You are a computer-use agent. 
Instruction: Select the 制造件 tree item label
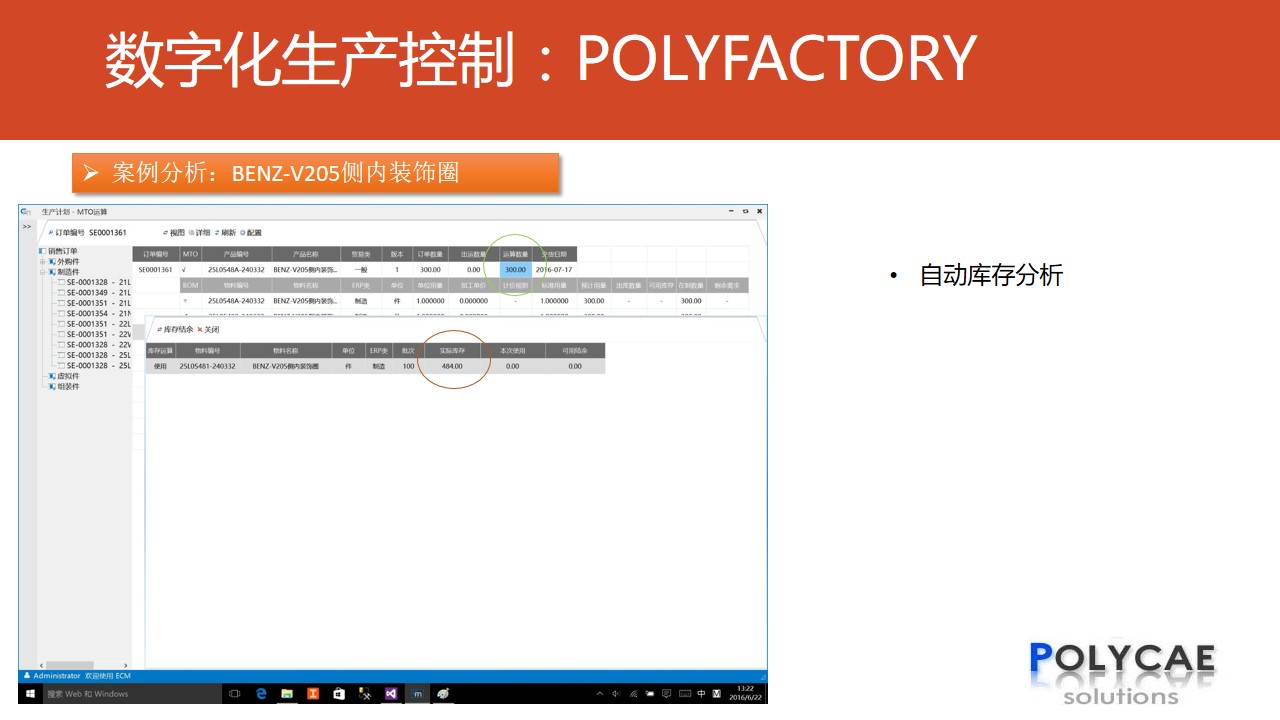pyautogui.click(x=67, y=272)
